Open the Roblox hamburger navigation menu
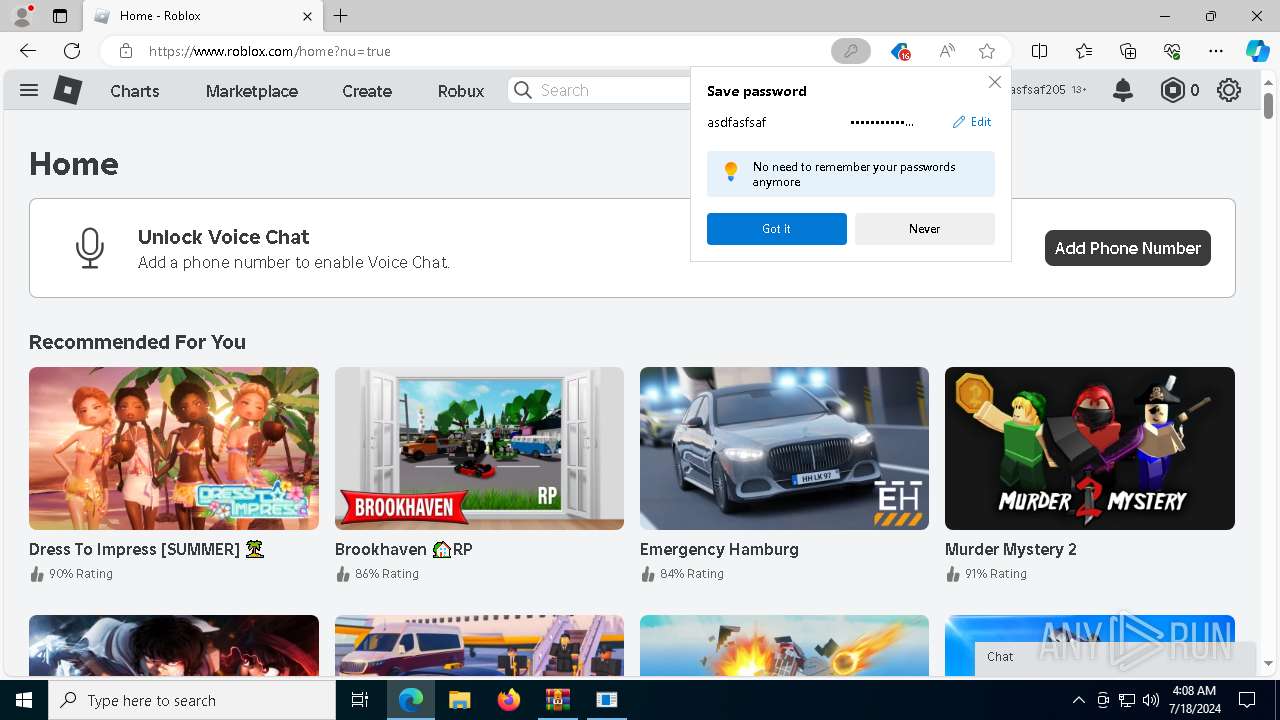The image size is (1280, 720). tap(29, 90)
